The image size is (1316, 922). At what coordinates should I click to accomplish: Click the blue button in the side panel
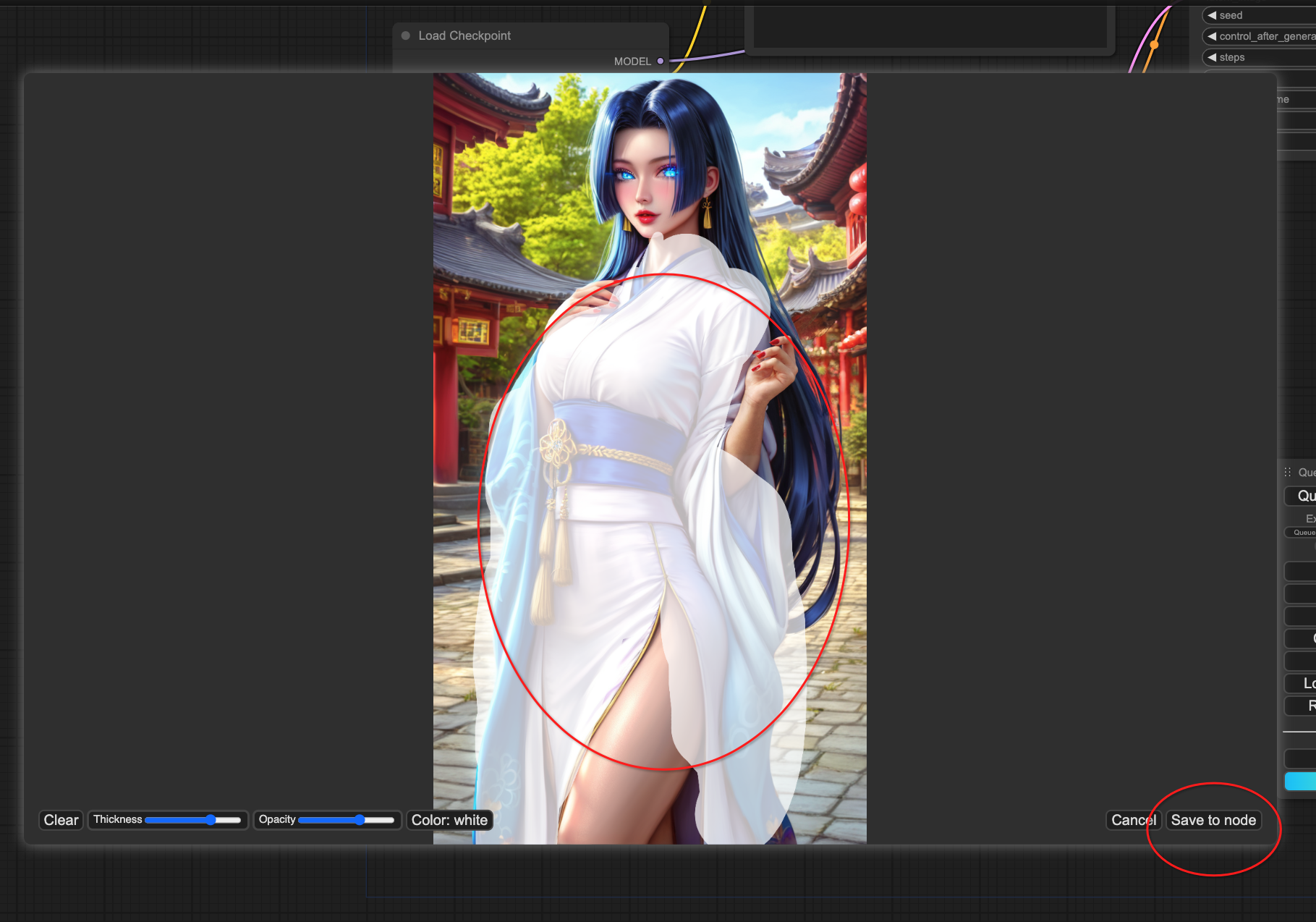1300,781
